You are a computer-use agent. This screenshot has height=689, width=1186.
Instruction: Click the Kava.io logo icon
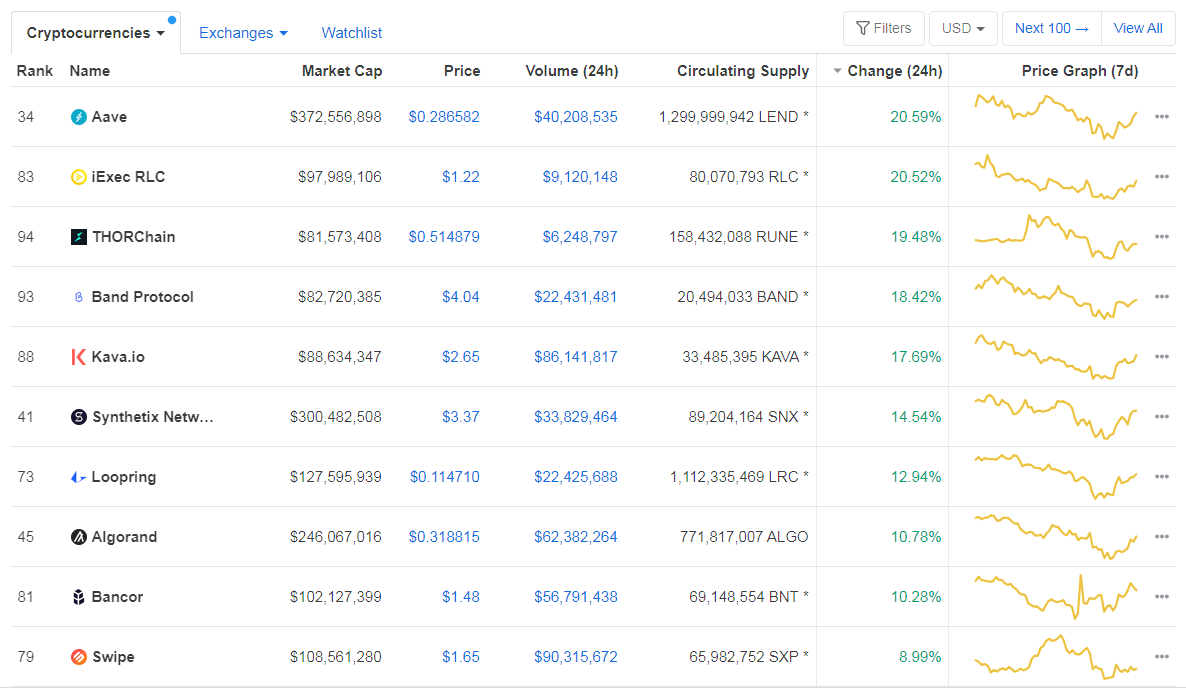[79, 357]
